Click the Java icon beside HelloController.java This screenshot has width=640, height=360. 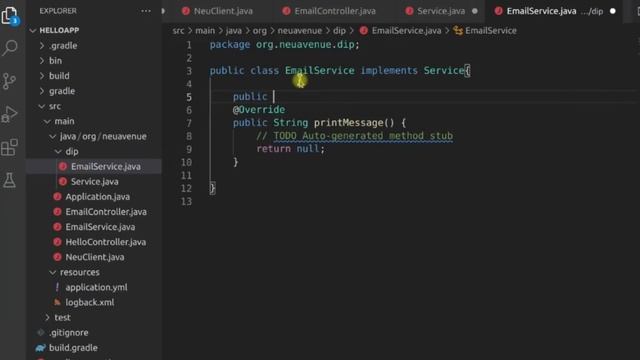(x=58, y=242)
